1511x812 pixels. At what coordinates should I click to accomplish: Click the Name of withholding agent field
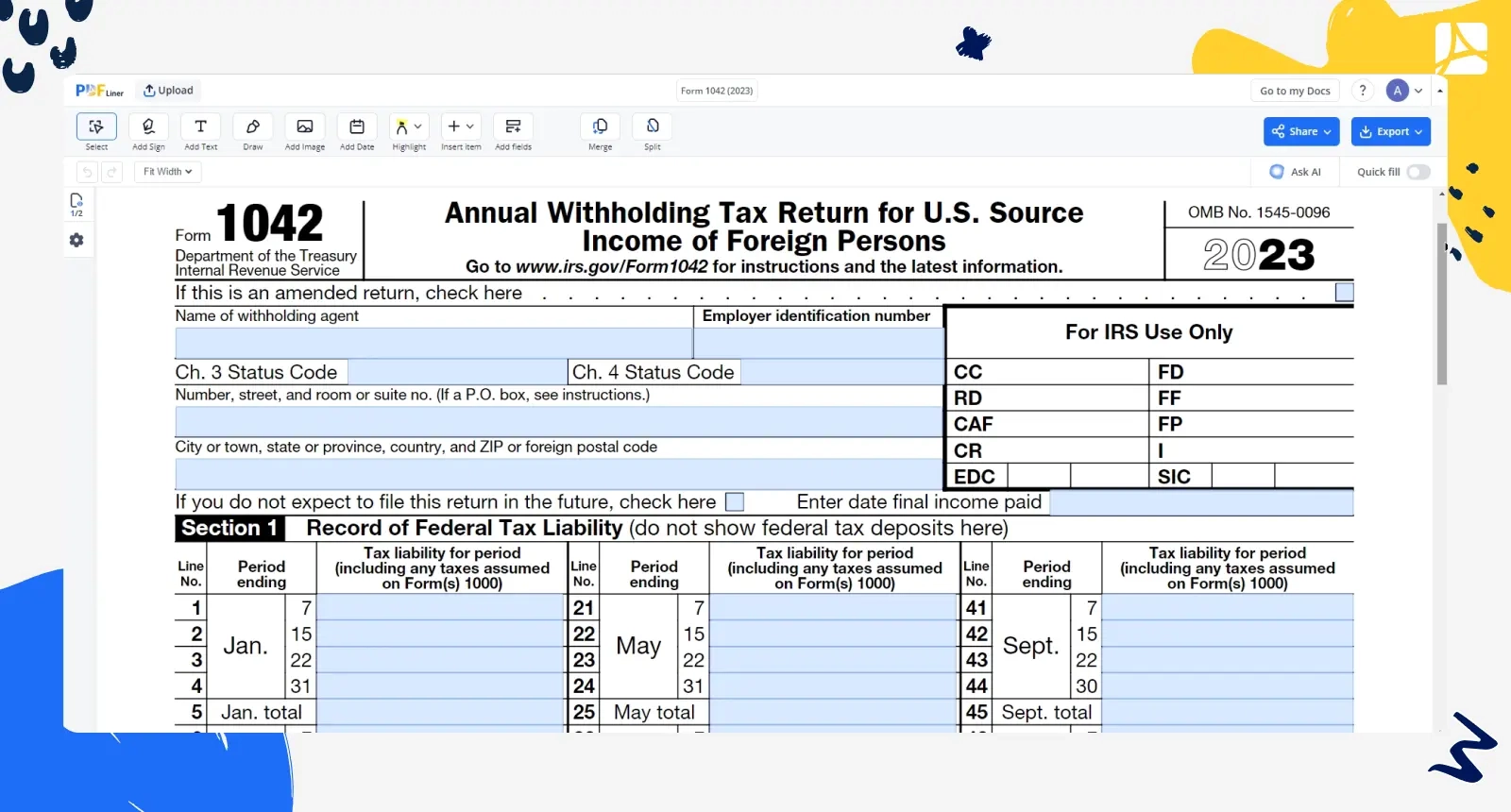coord(433,343)
